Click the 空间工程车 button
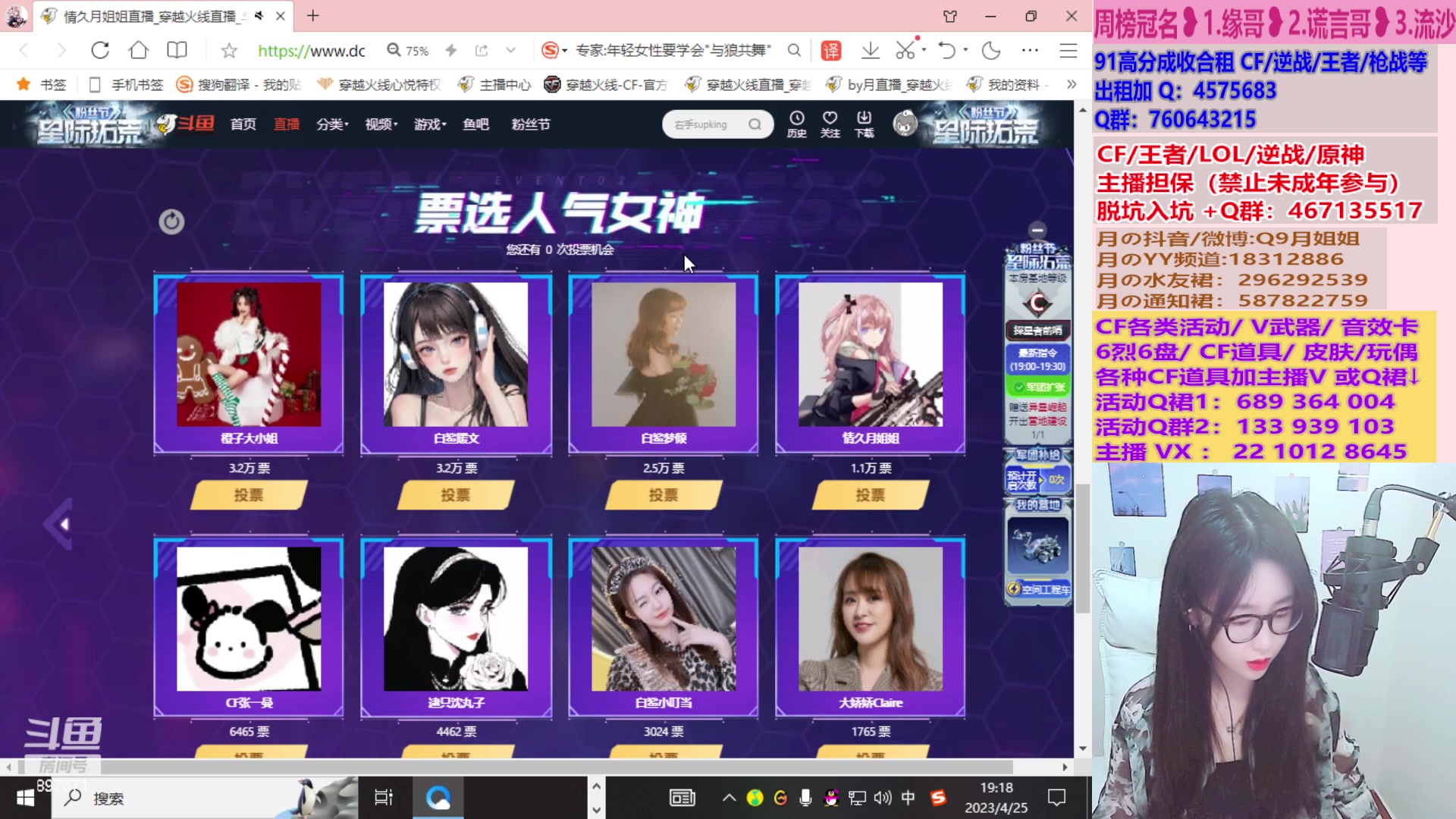This screenshot has width=1456, height=819. point(1038,589)
